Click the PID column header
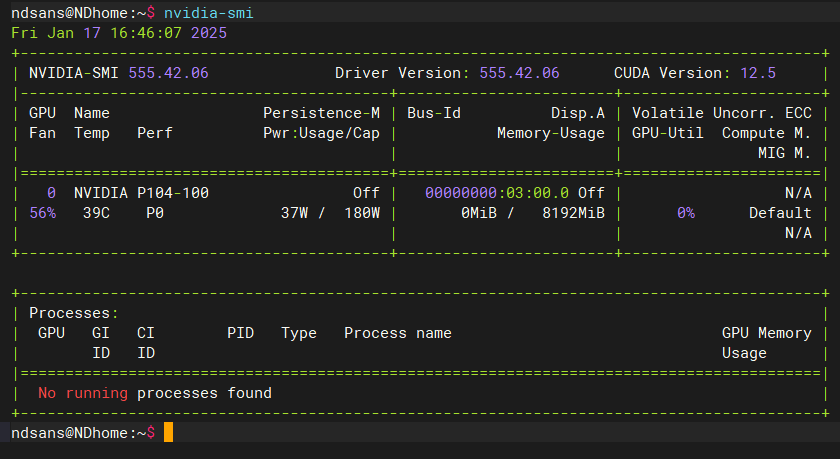 click(x=241, y=333)
